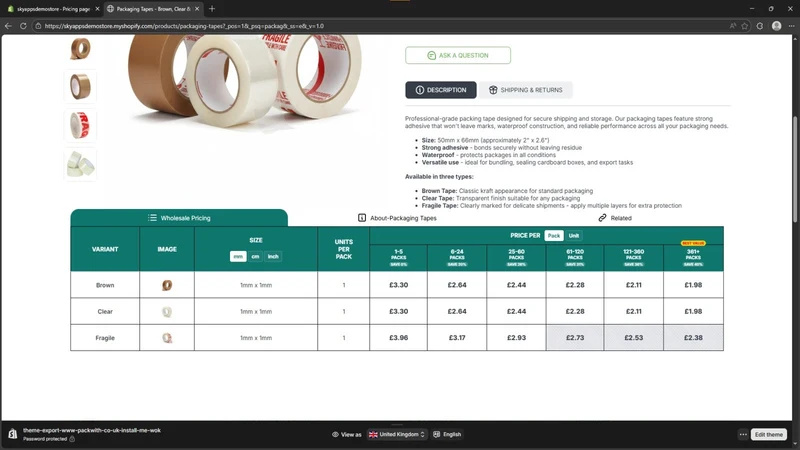
Task: Click the 6-24 packs column header
Action: pos(457,258)
